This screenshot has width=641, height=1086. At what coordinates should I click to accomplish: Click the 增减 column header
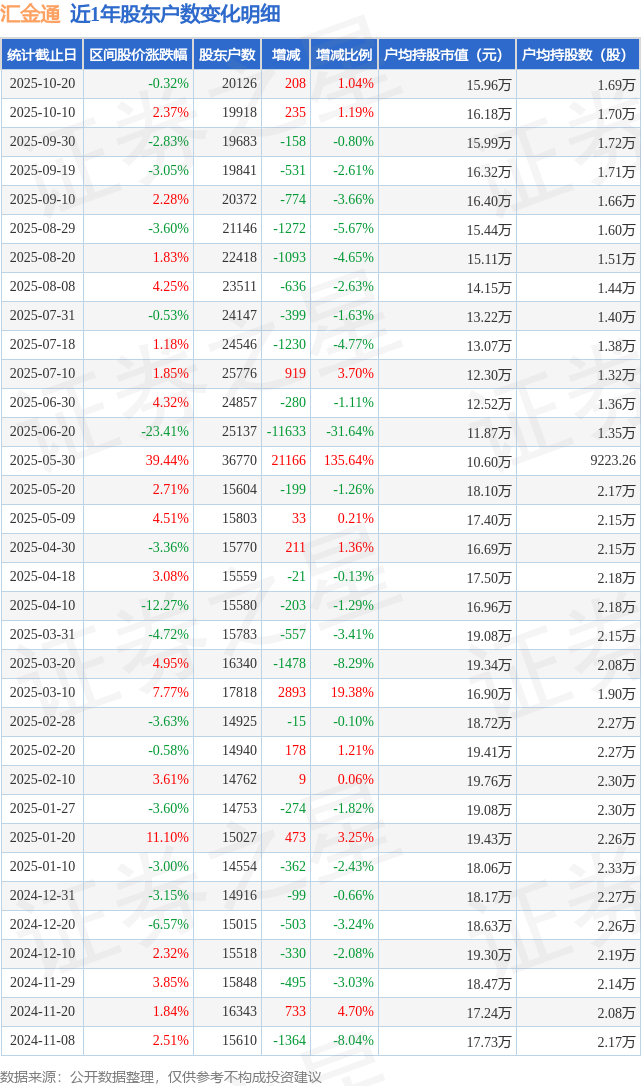pos(285,55)
